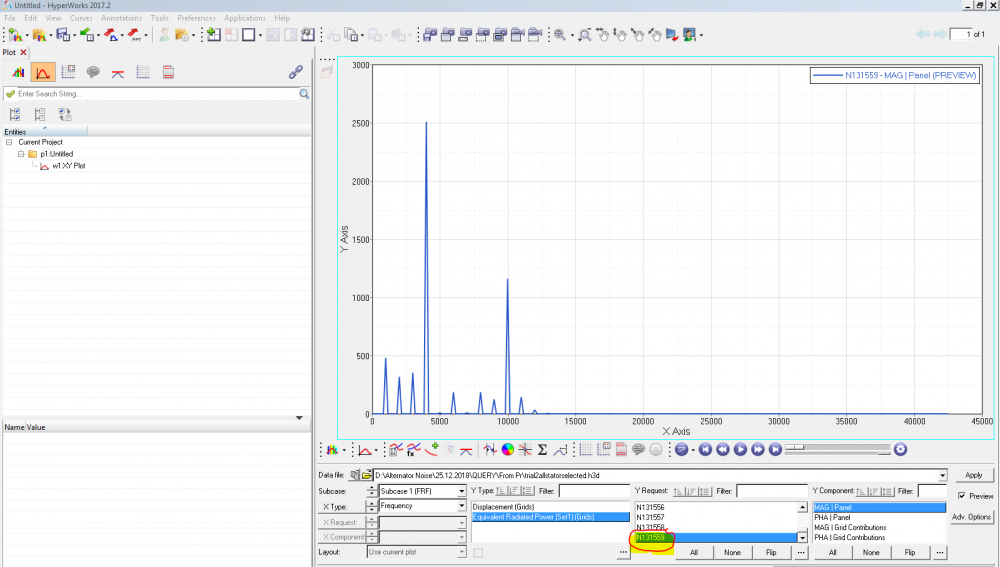Image resolution: width=1000 pixels, height=567 pixels.
Task: Step forward with the fast-forward control
Action: 758,450
